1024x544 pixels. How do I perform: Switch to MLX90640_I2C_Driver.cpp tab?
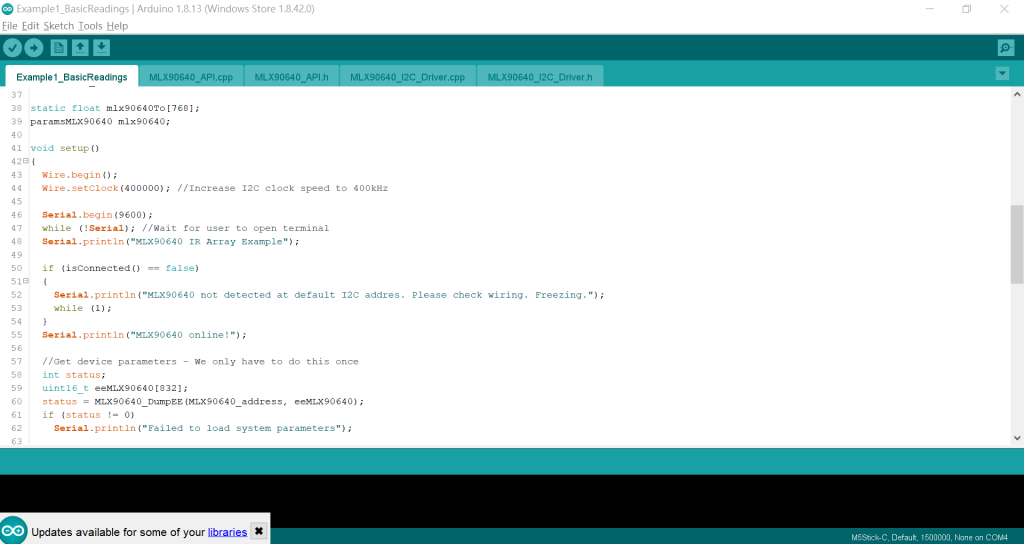(x=408, y=77)
